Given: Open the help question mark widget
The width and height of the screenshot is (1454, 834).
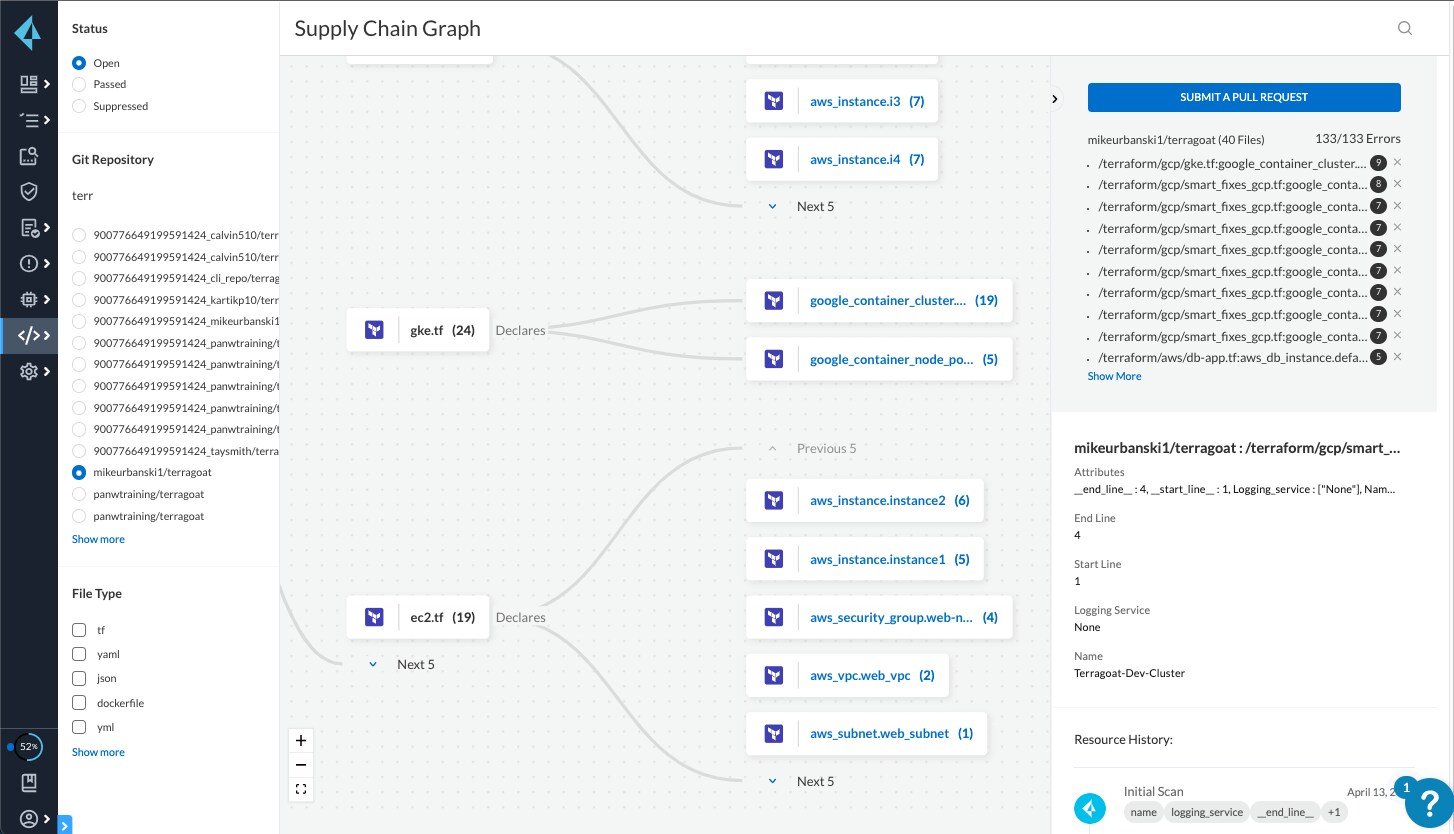Looking at the screenshot, I should [x=1428, y=805].
